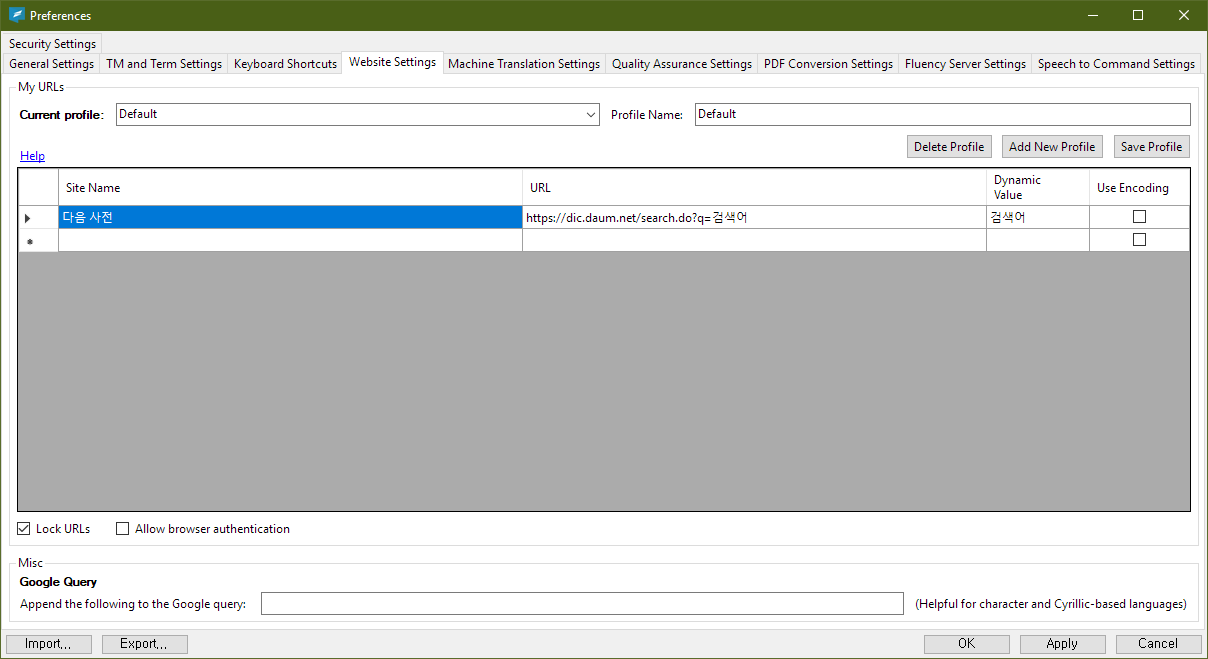
Task: Open the Quality Assurance Settings tab
Action: pyautogui.click(x=681, y=64)
